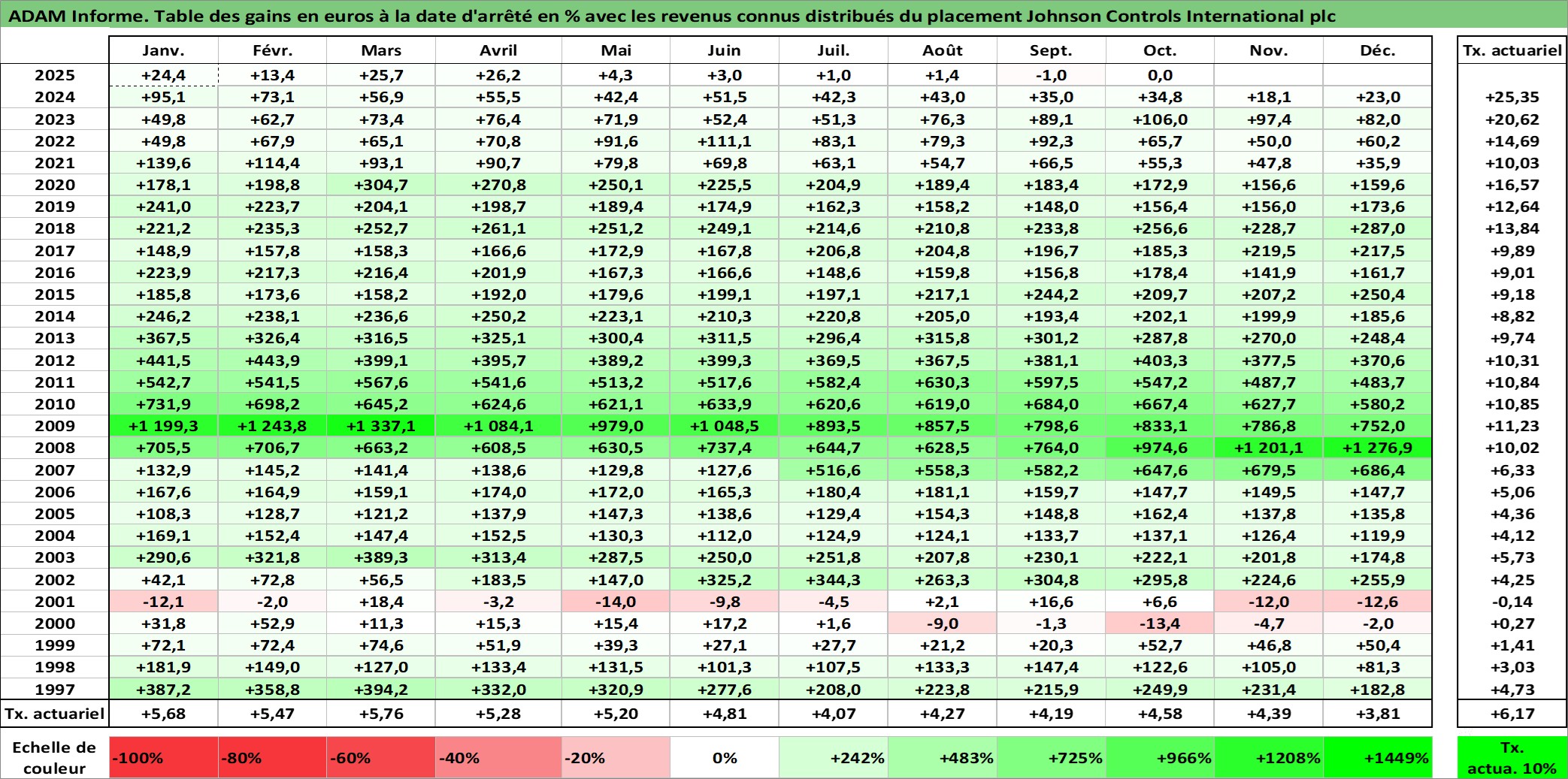
Task: Click the +974,6 cell in 2008 row
Action: tap(1160, 448)
